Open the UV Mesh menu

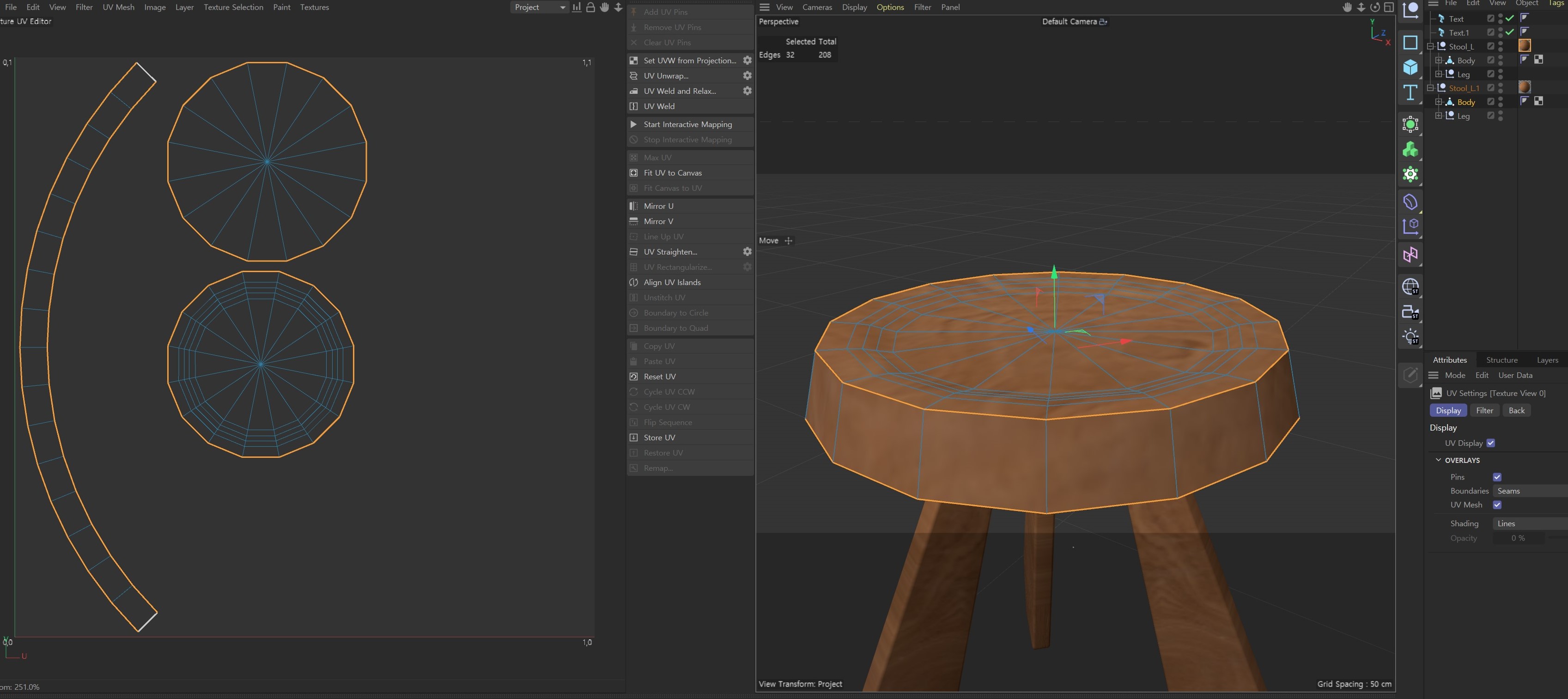pos(118,7)
